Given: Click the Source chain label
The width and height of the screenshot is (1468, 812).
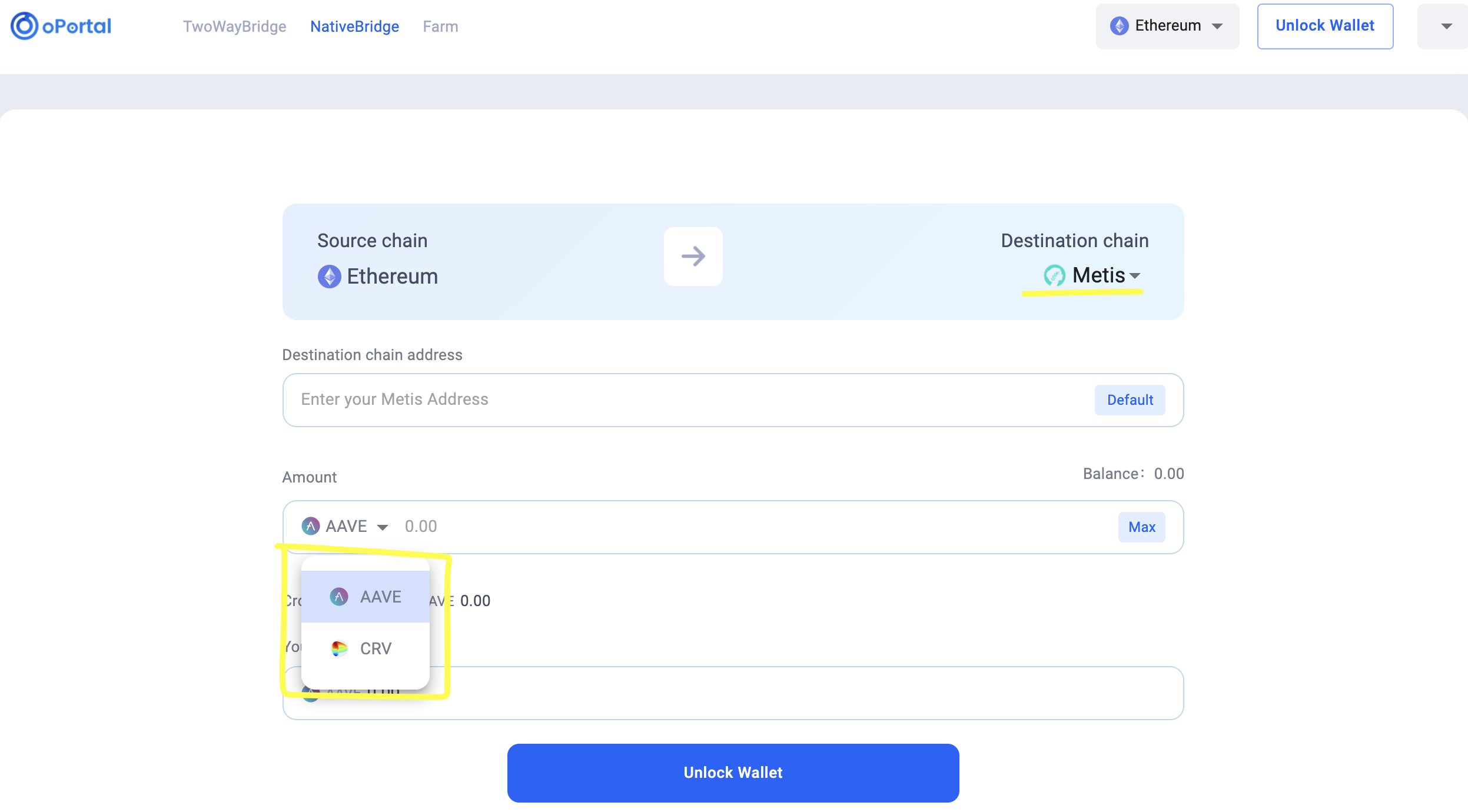Looking at the screenshot, I should pos(372,241).
